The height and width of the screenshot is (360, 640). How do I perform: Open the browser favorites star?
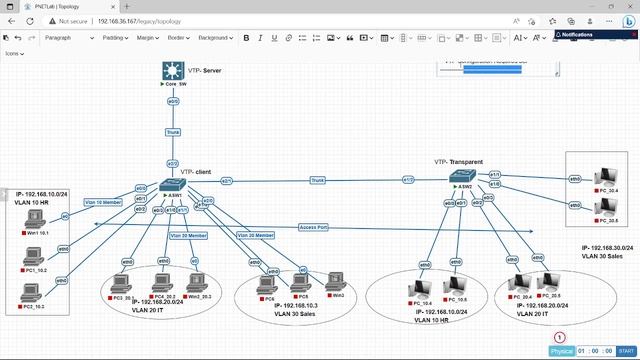click(x=552, y=21)
